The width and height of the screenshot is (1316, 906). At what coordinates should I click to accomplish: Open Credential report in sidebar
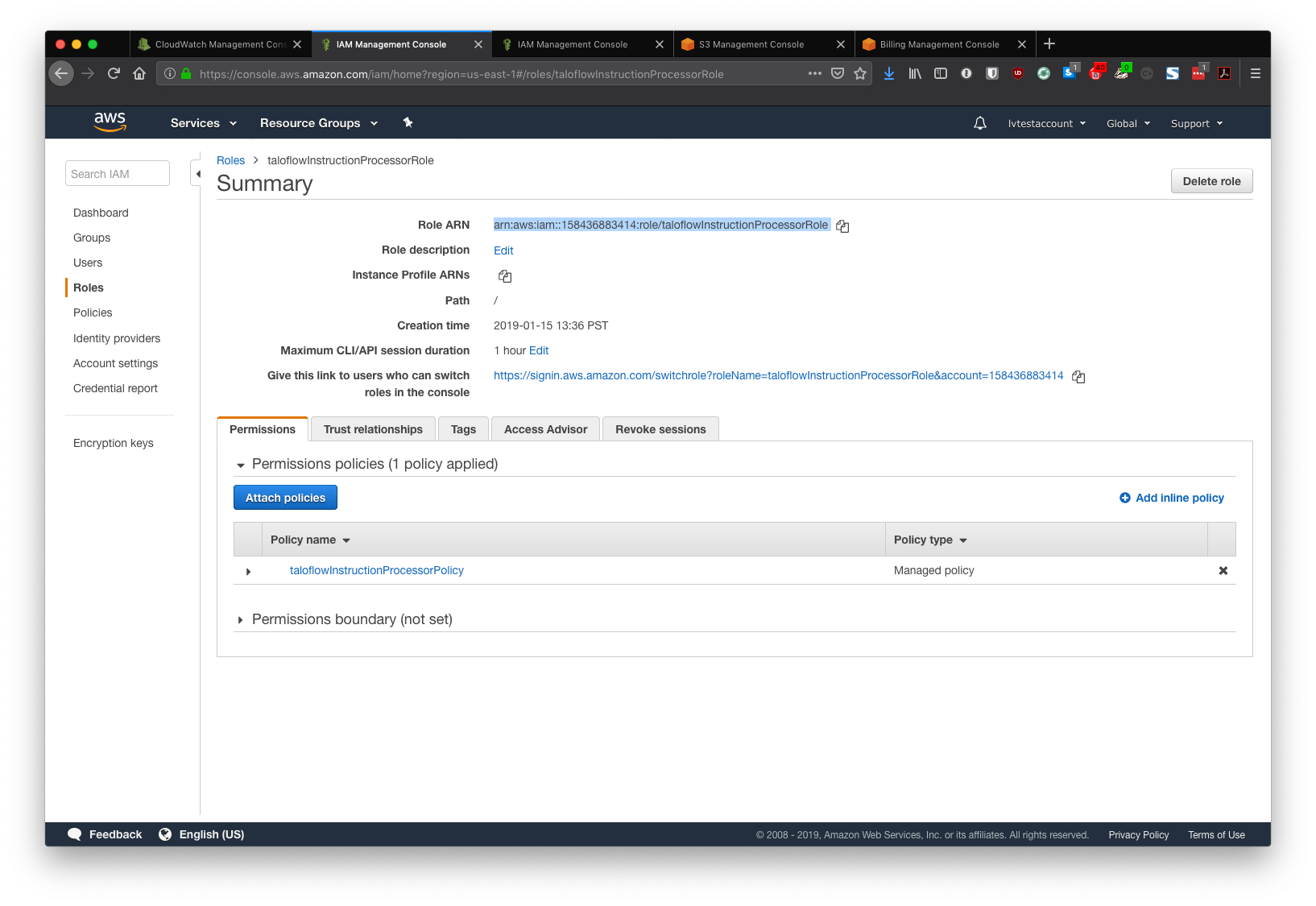[x=115, y=388]
